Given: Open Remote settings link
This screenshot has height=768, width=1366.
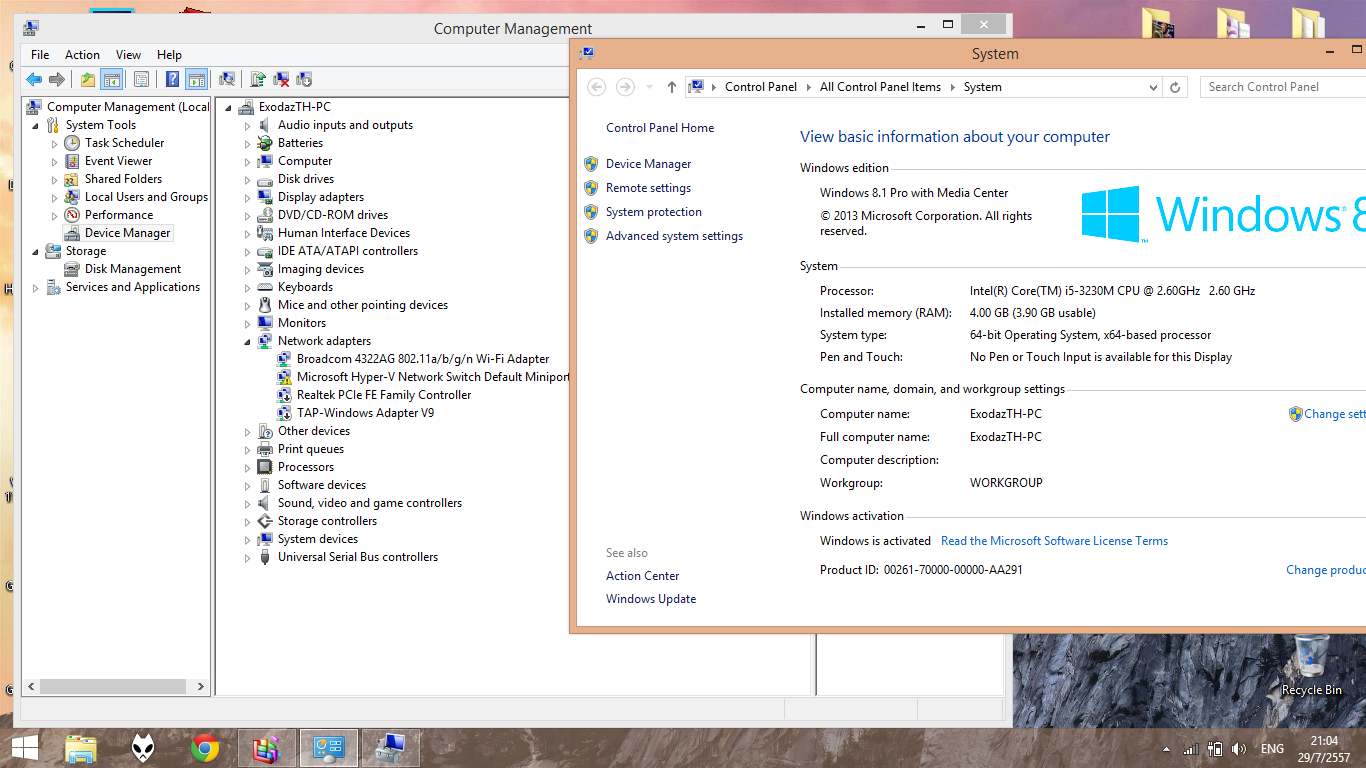Looking at the screenshot, I should pos(648,188).
